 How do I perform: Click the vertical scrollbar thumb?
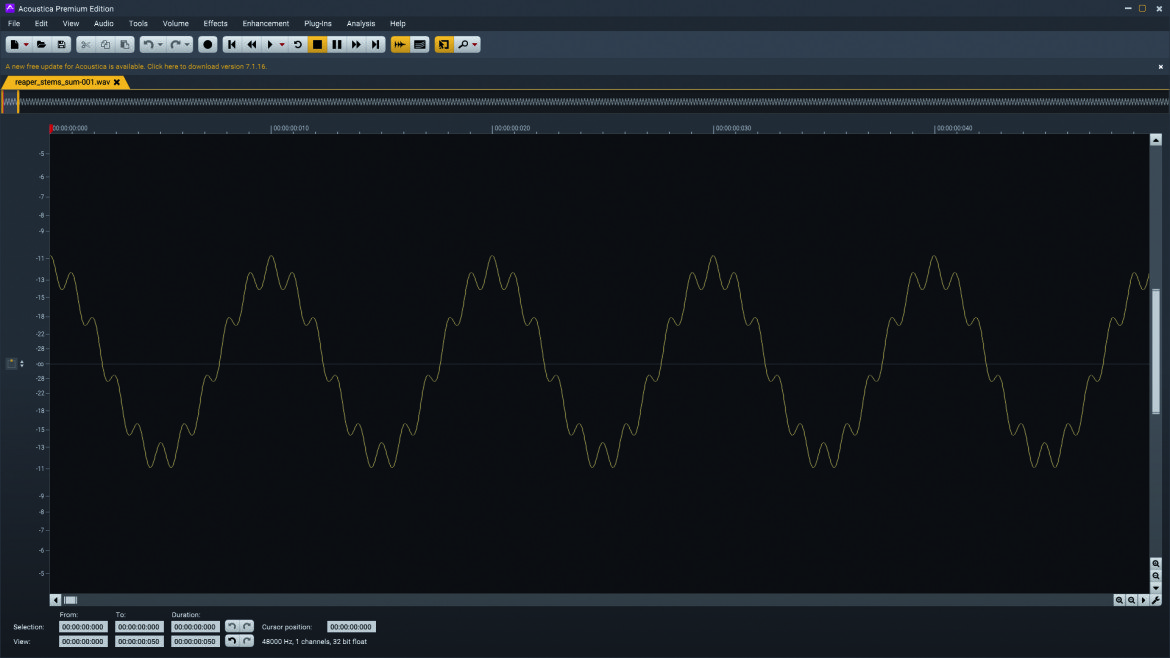[1156, 351]
